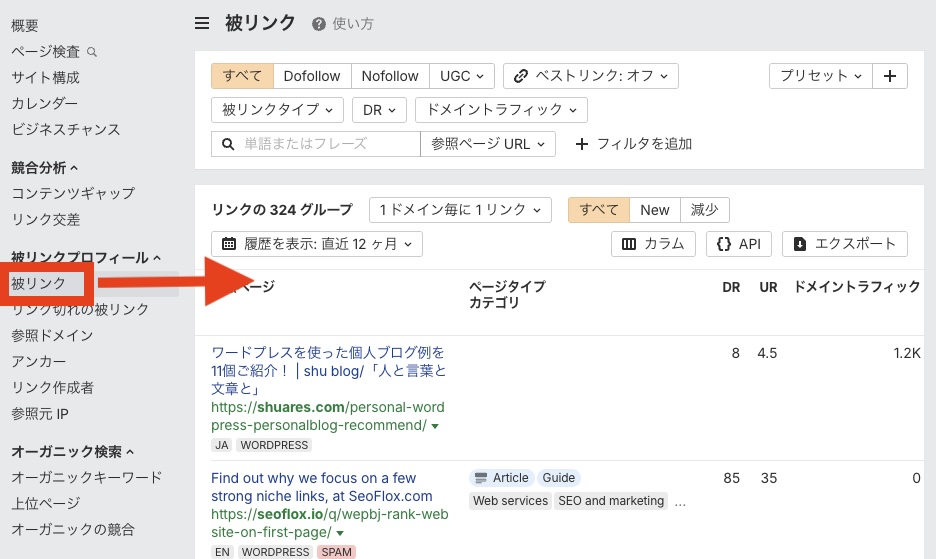Click the API button
The image size is (936, 559).
(739, 244)
